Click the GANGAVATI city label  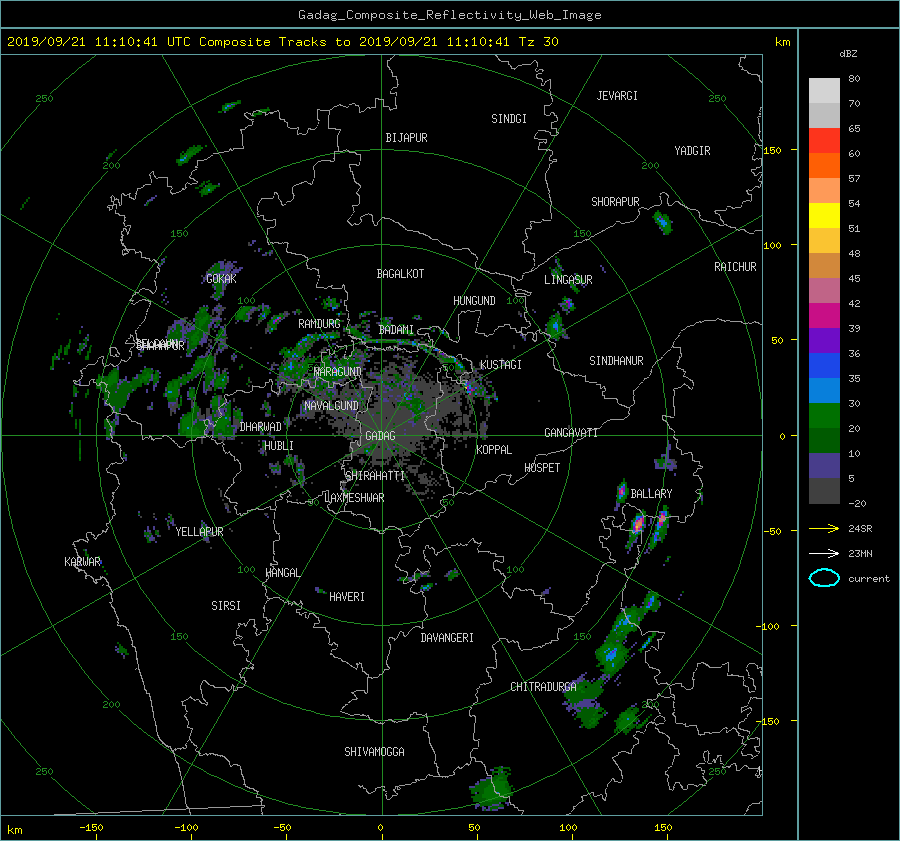(x=571, y=433)
